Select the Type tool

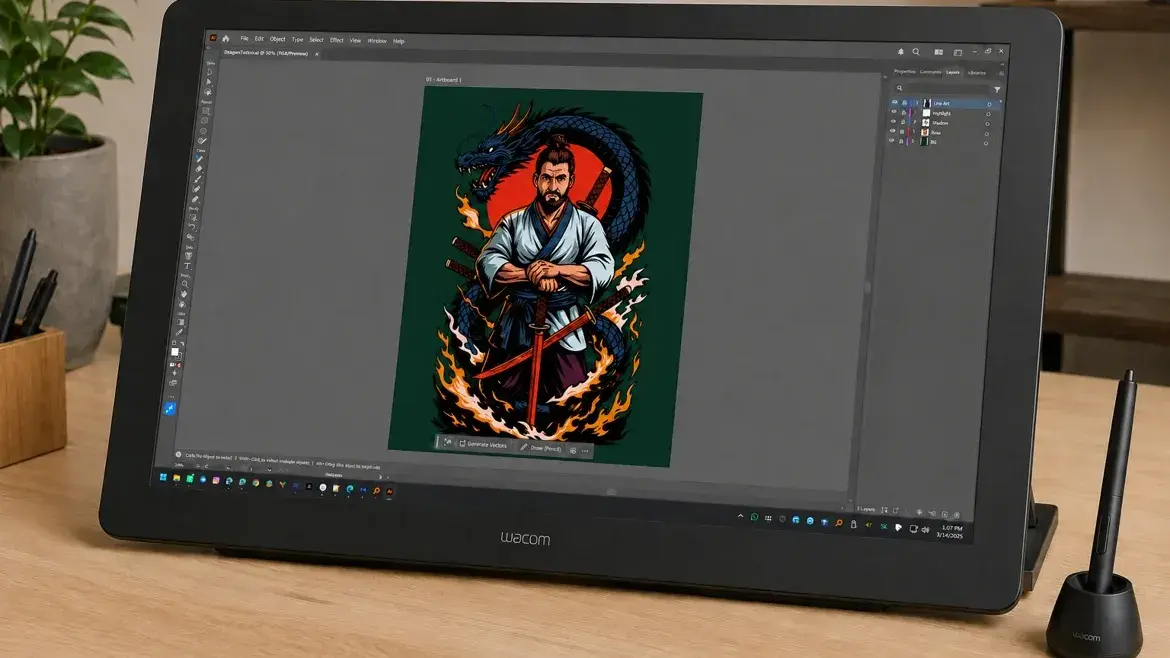(188, 266)
